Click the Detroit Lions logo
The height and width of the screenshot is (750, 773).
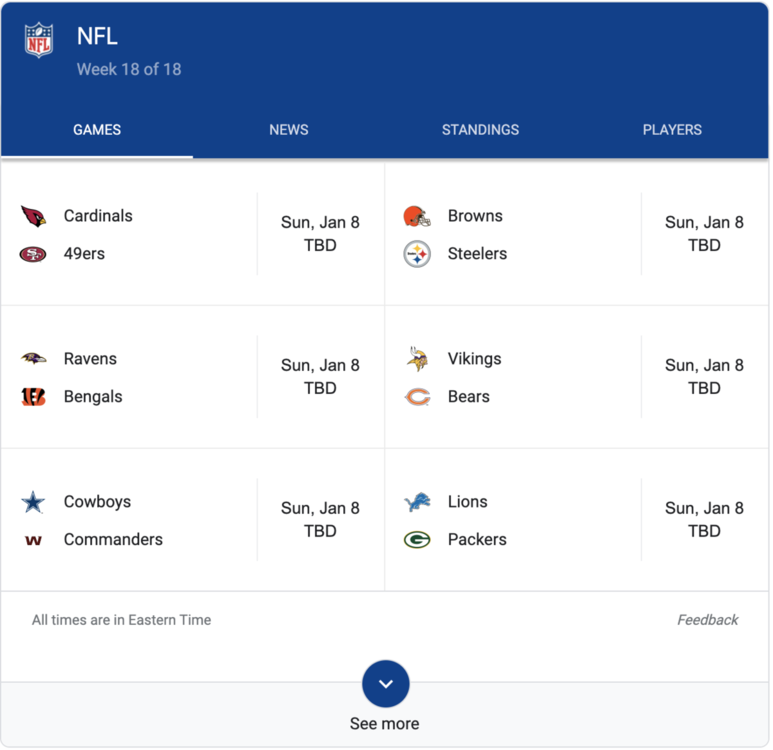tap(417, 502)
